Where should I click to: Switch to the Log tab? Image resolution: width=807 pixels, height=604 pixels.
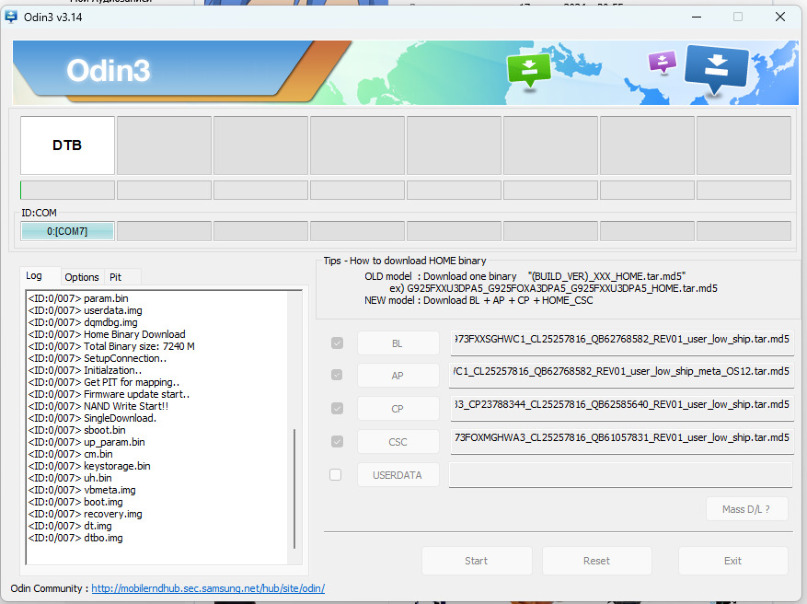click(34, 276)
